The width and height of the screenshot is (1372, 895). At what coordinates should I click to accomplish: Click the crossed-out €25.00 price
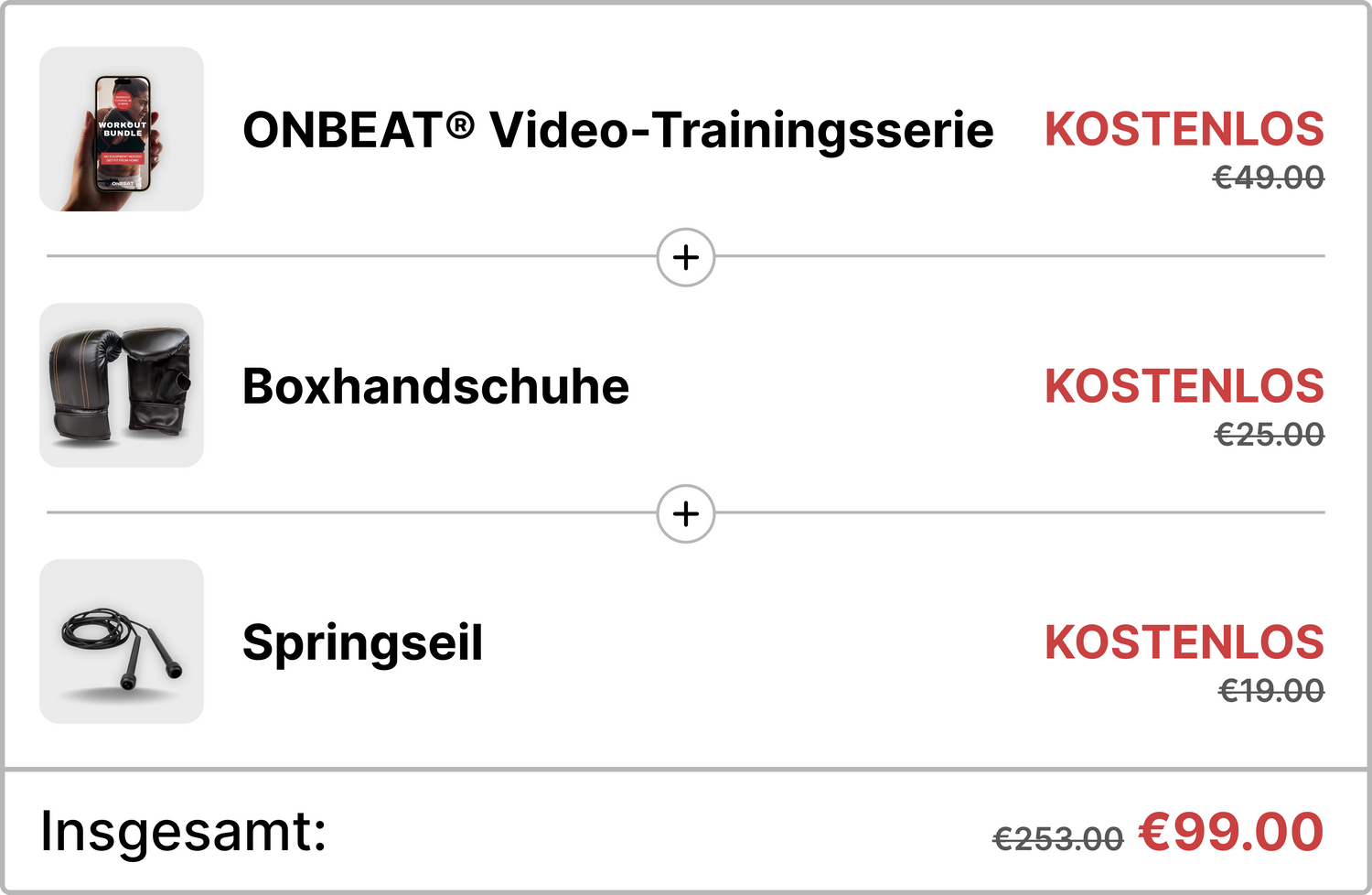point(1269,435)
